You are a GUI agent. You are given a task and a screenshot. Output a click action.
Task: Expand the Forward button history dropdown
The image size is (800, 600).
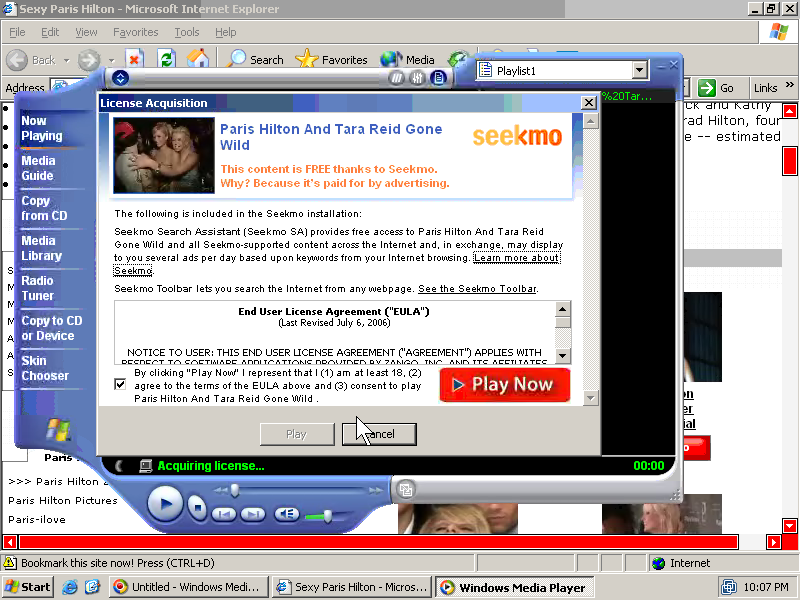point(111,61)
